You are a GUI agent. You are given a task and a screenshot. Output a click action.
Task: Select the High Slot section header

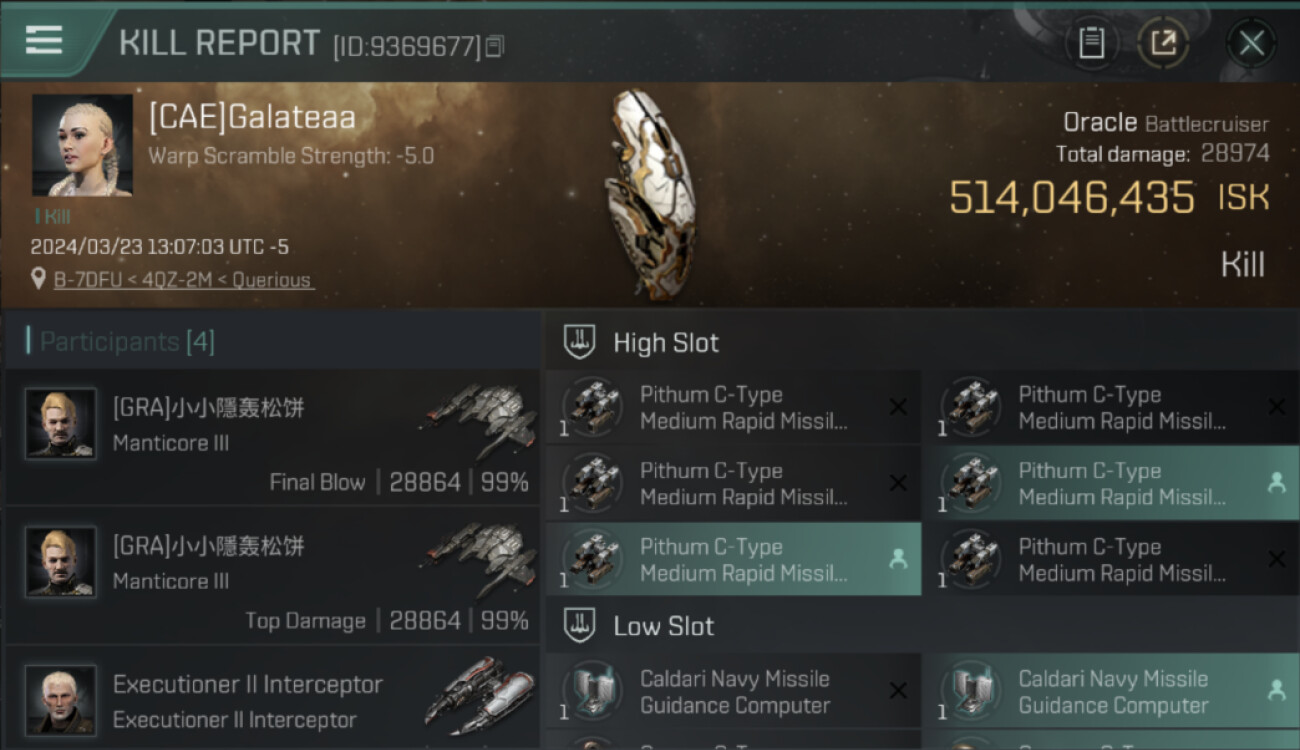pyautogui.click(x=666, y=343)
